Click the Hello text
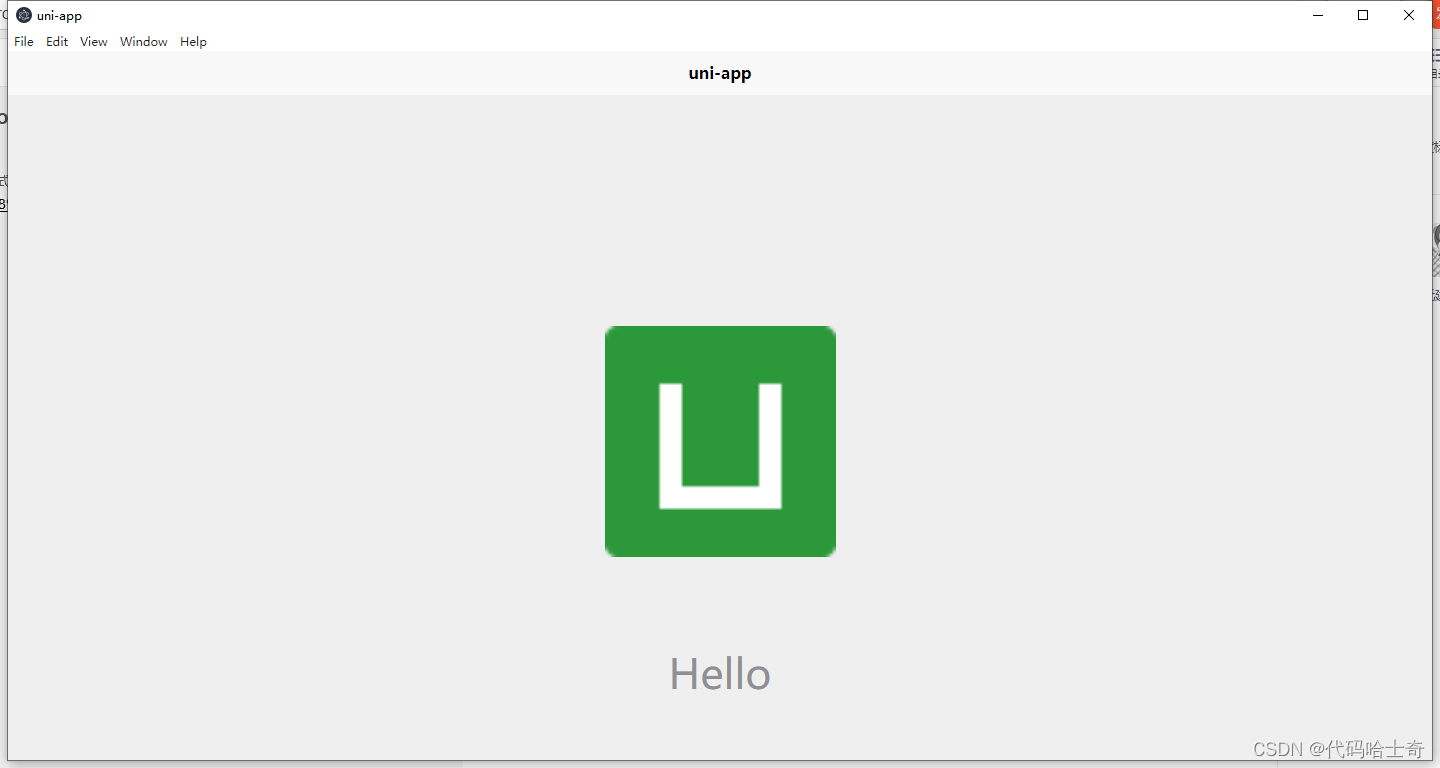 coord(720,674)
